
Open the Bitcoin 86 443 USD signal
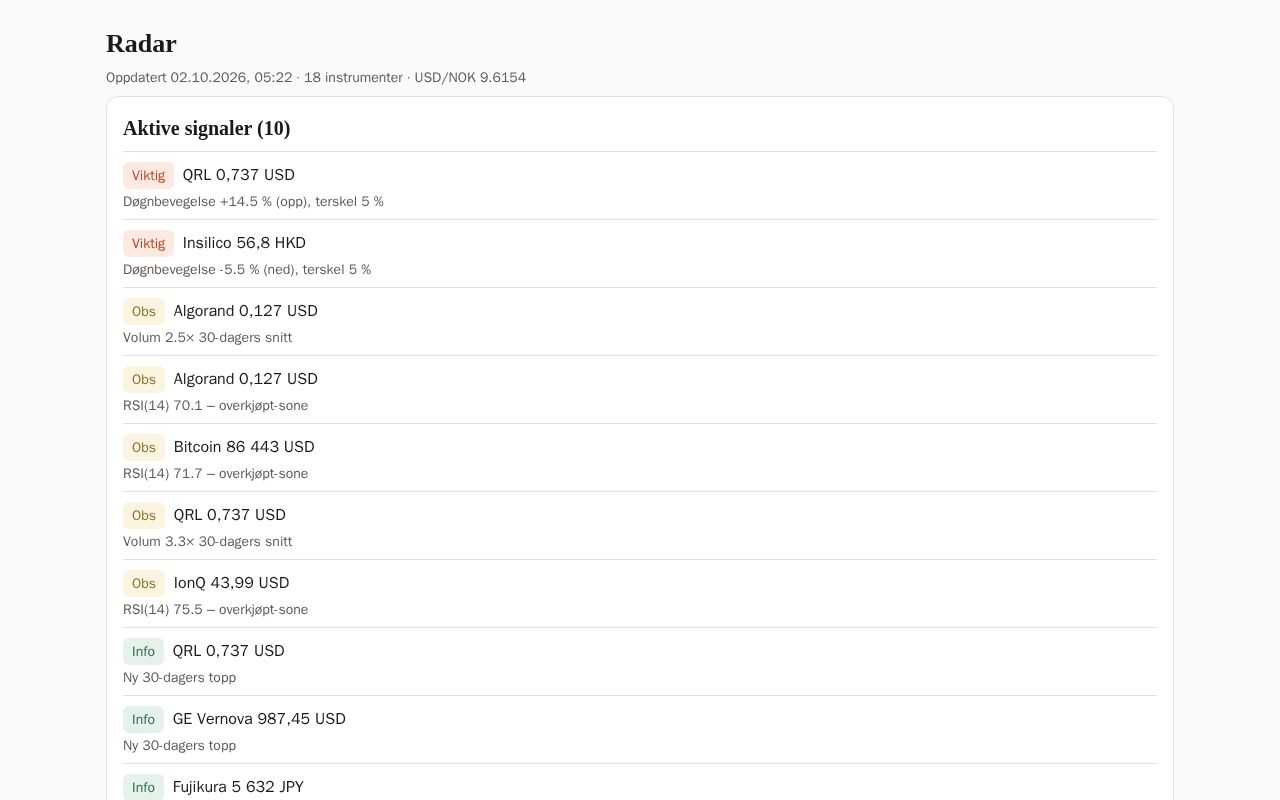[244, 447]
